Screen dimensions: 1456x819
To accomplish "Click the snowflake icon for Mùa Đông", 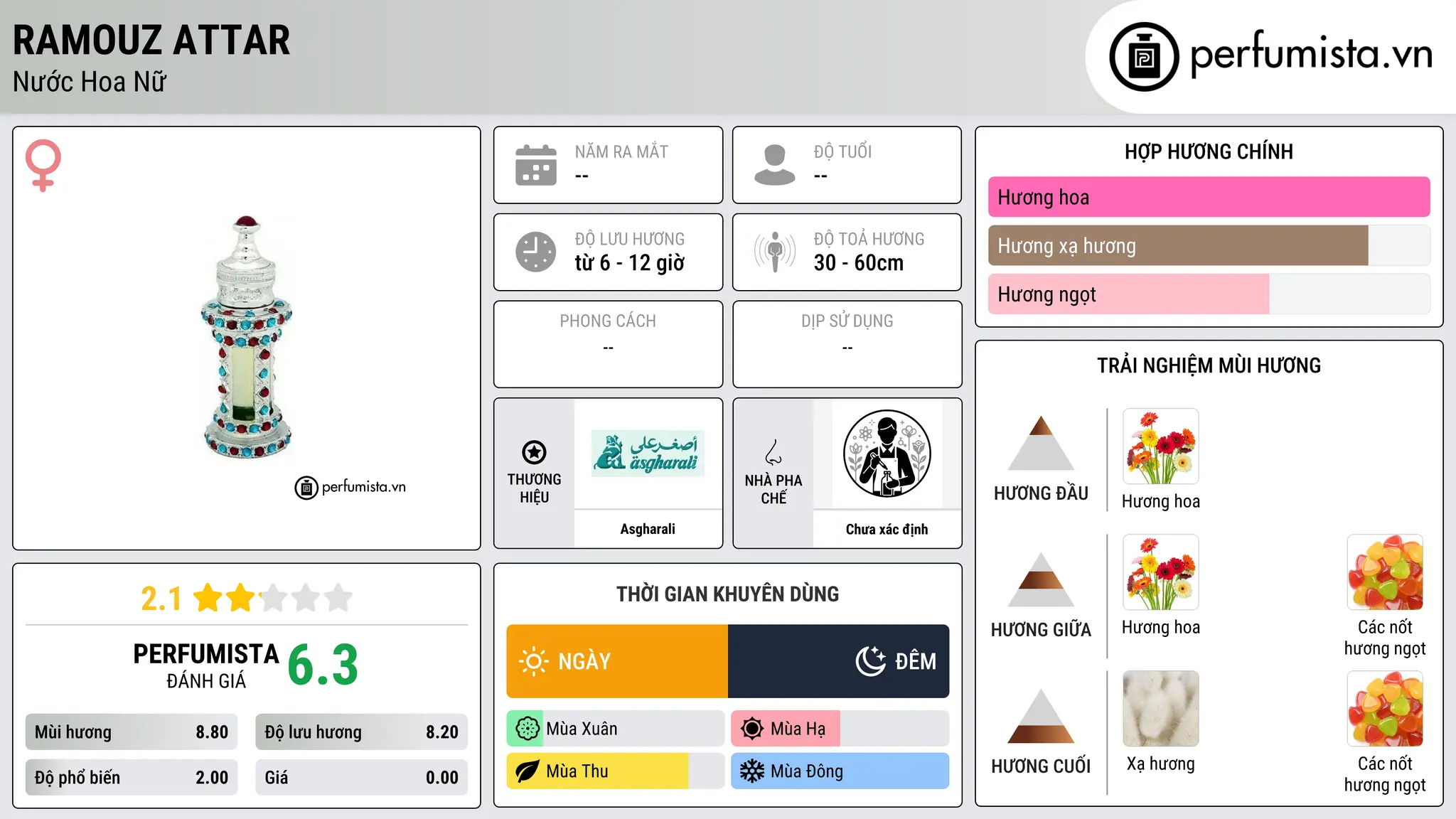I will pos(751,771).
